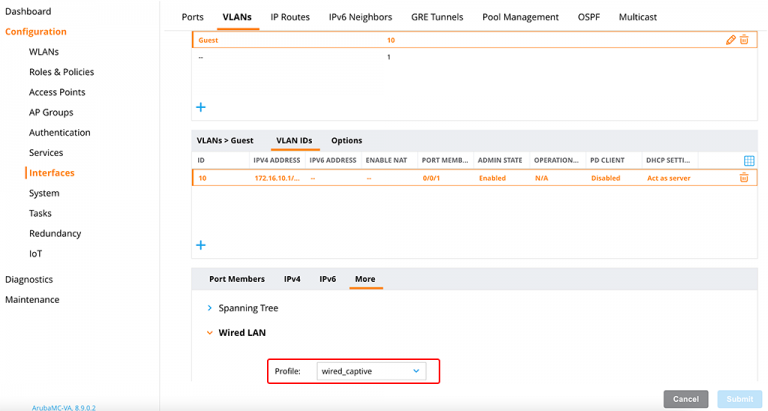The image size is (768, 411).
Task: Go to WLANs configuration
Action: [44, 51]
